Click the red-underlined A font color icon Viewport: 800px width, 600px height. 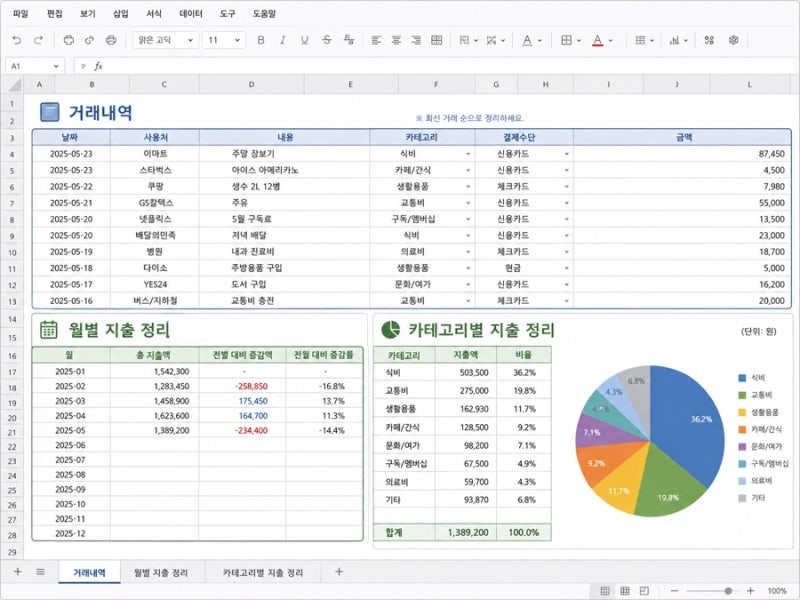click(597, 40)
